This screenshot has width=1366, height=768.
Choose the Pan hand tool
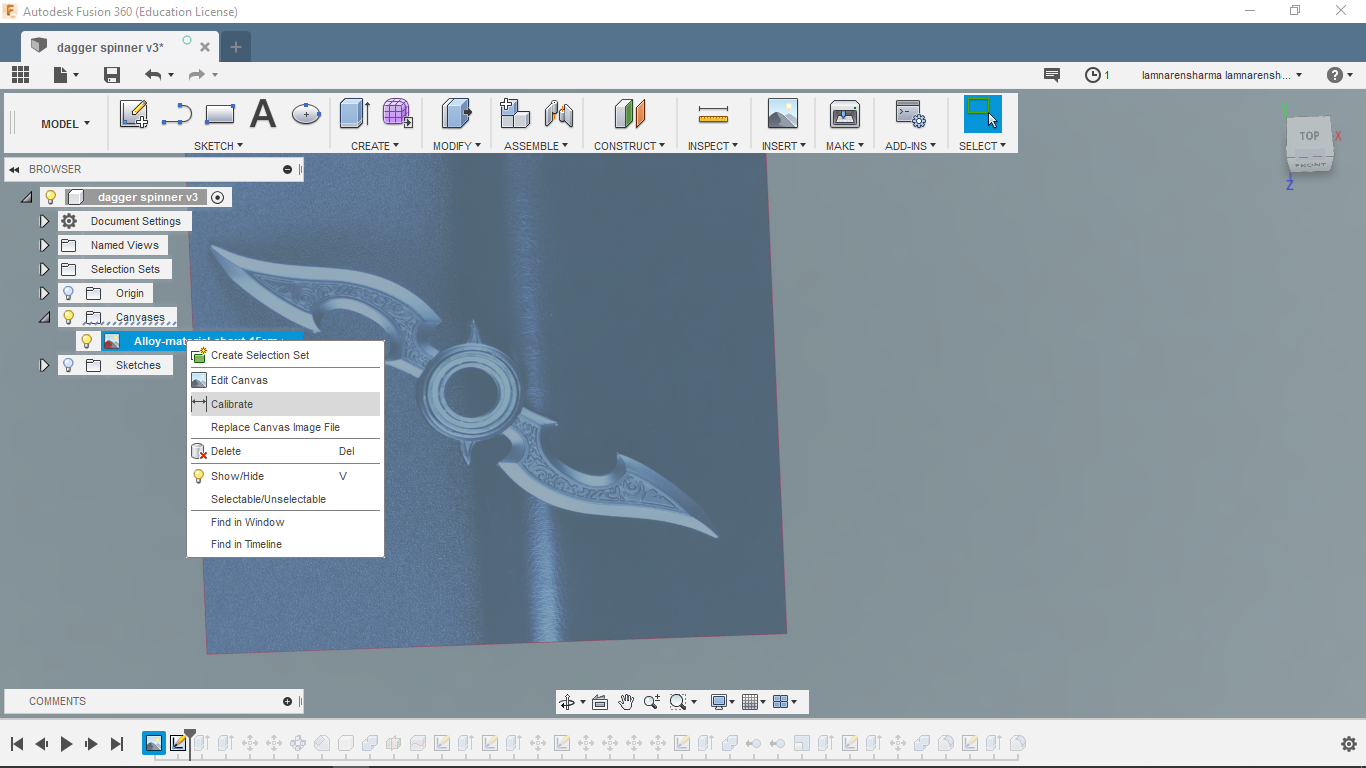(x=626, y=702)
